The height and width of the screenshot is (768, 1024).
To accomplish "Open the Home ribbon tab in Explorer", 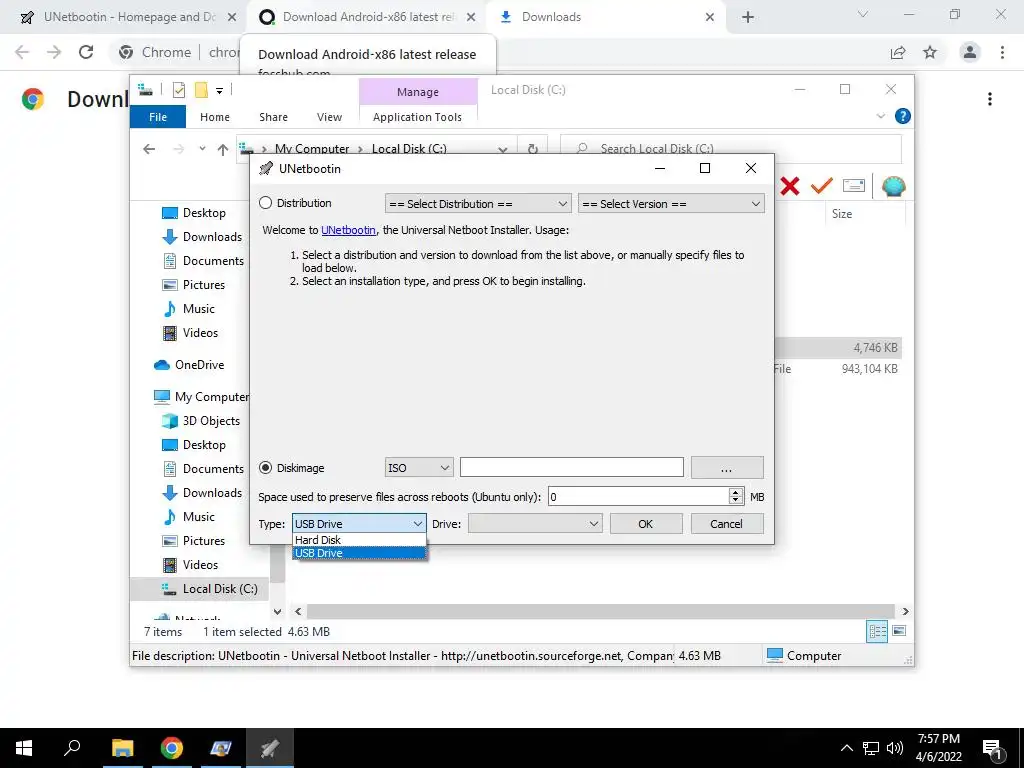I will point(215,117).
